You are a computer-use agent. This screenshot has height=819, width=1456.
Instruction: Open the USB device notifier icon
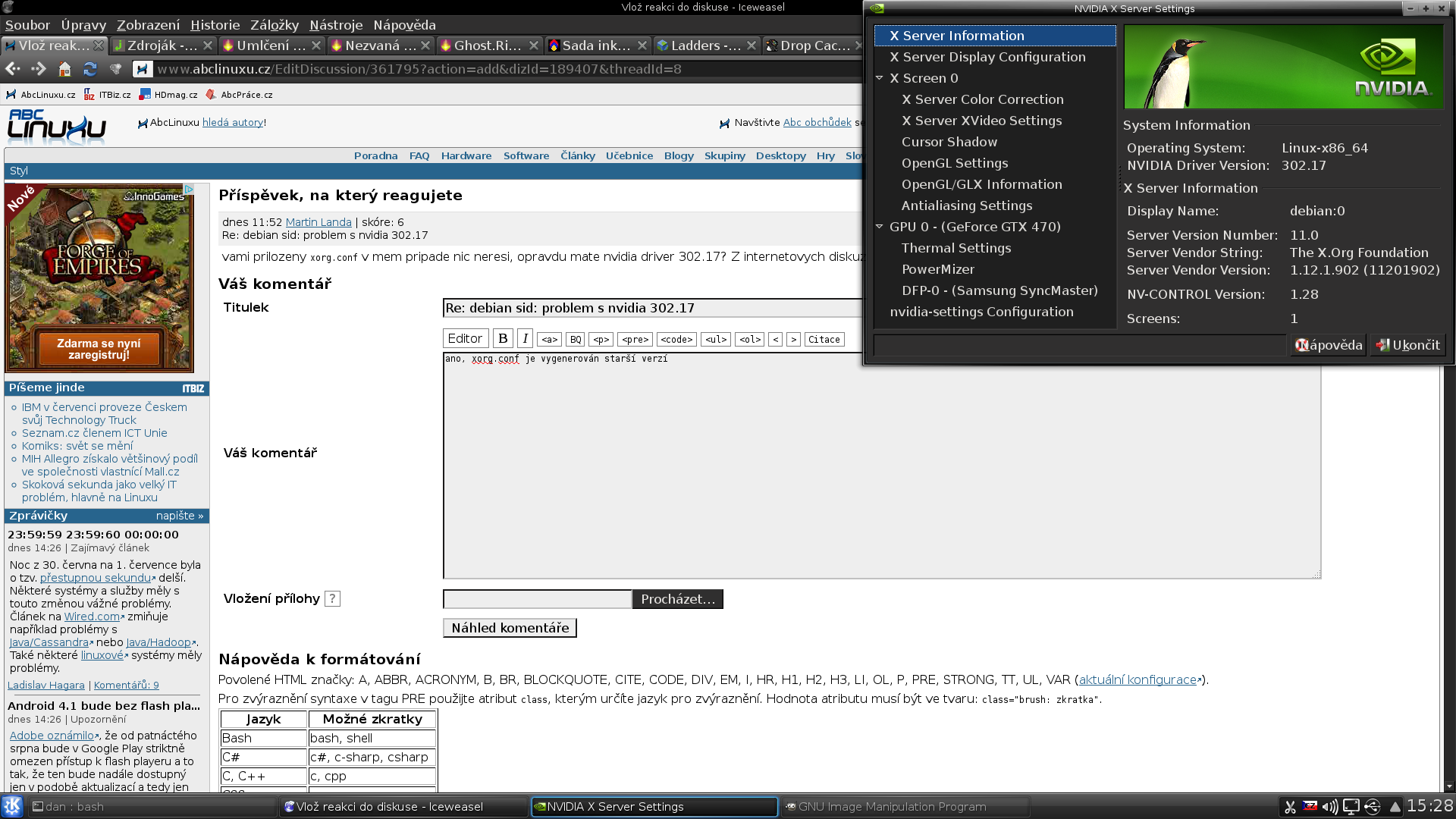point(1373,807)
